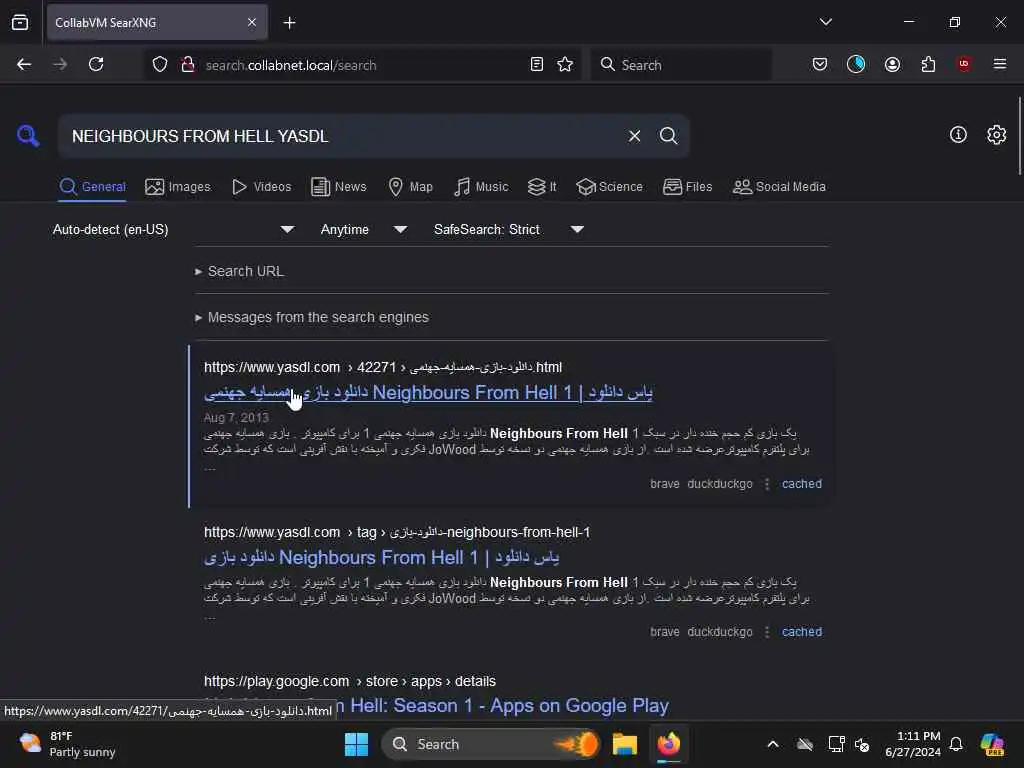1024x768 pixels.
Task: Go back to the previous page
Action: (x=24, y=65)
